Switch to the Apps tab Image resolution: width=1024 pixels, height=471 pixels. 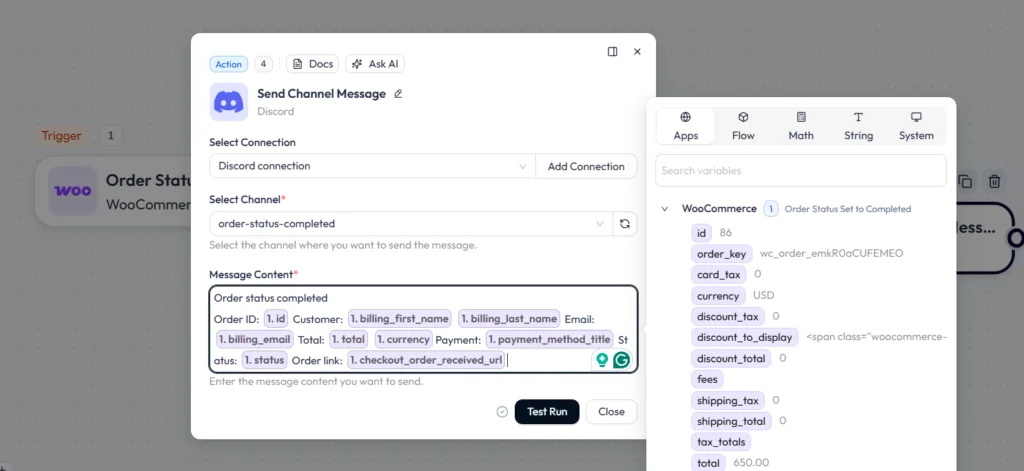tap(686, 126)
